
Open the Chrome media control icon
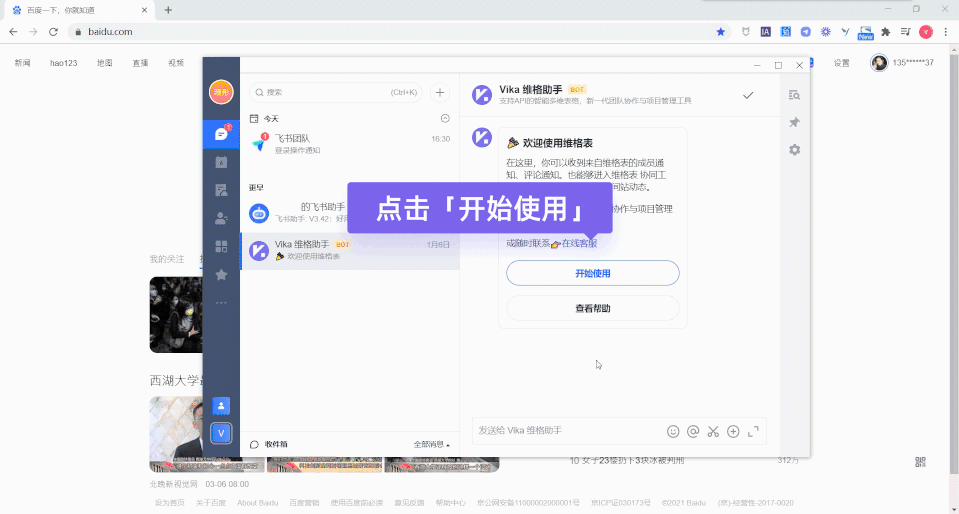(906, 32)
